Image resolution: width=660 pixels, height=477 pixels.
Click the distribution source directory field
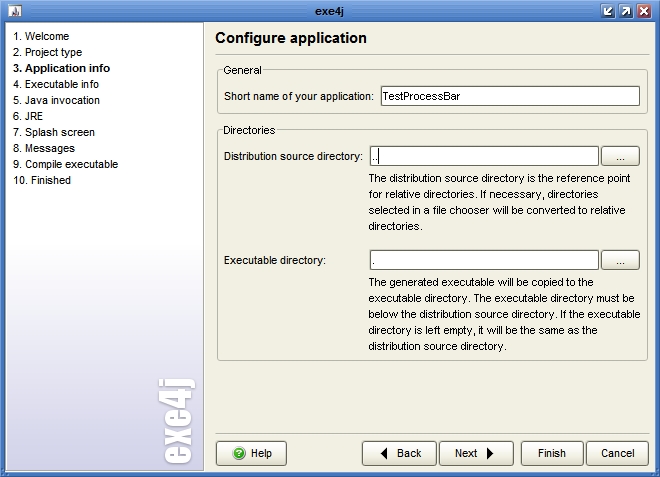pyautogui.click(x=484, y=156)
